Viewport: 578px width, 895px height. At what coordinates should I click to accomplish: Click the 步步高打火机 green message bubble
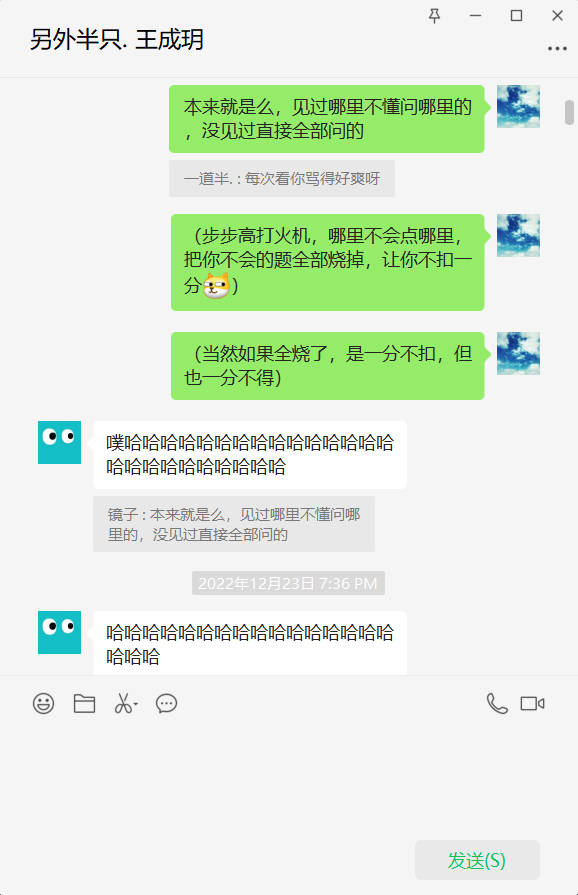(328, 262)
